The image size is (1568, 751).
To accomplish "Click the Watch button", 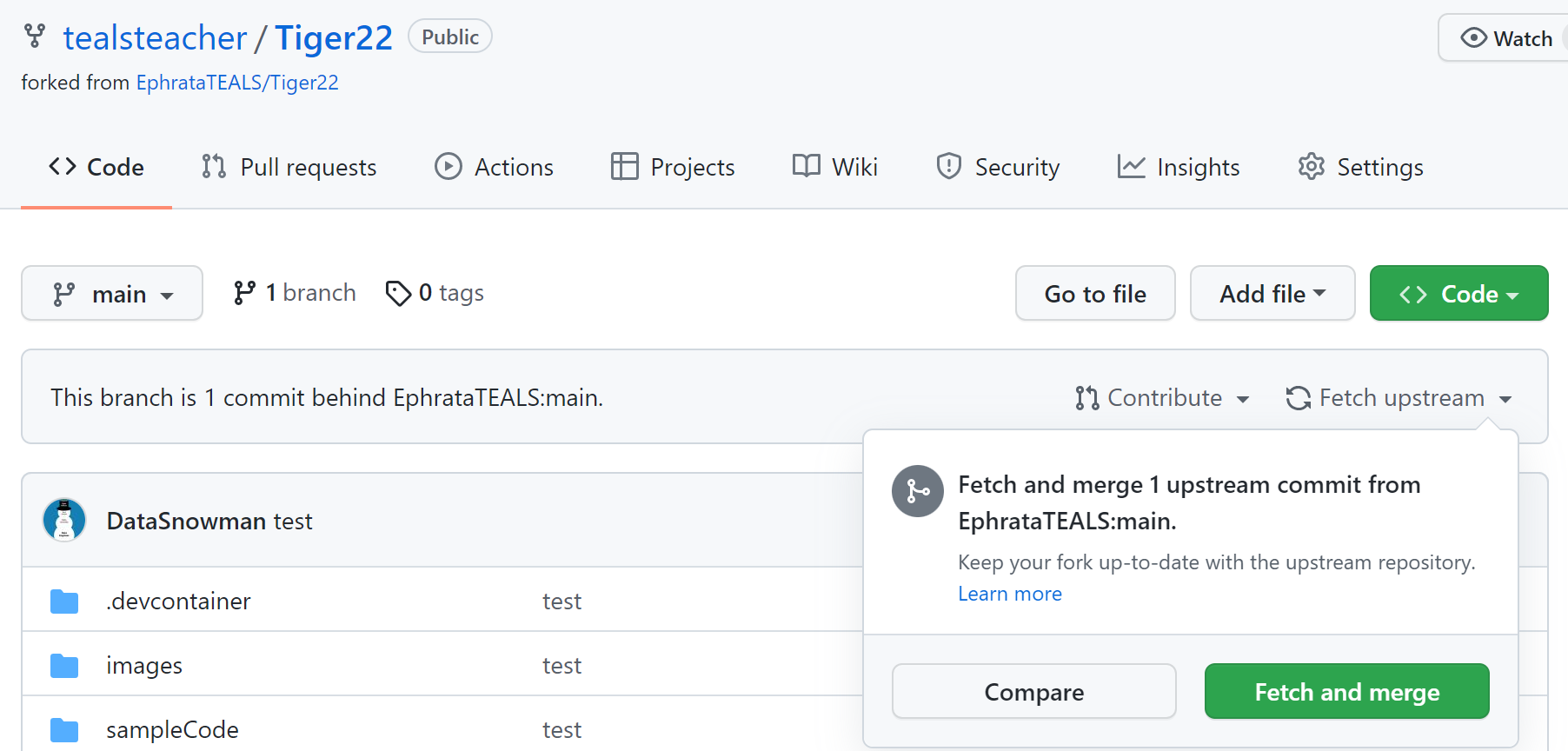I will (x=1504, y=38).
